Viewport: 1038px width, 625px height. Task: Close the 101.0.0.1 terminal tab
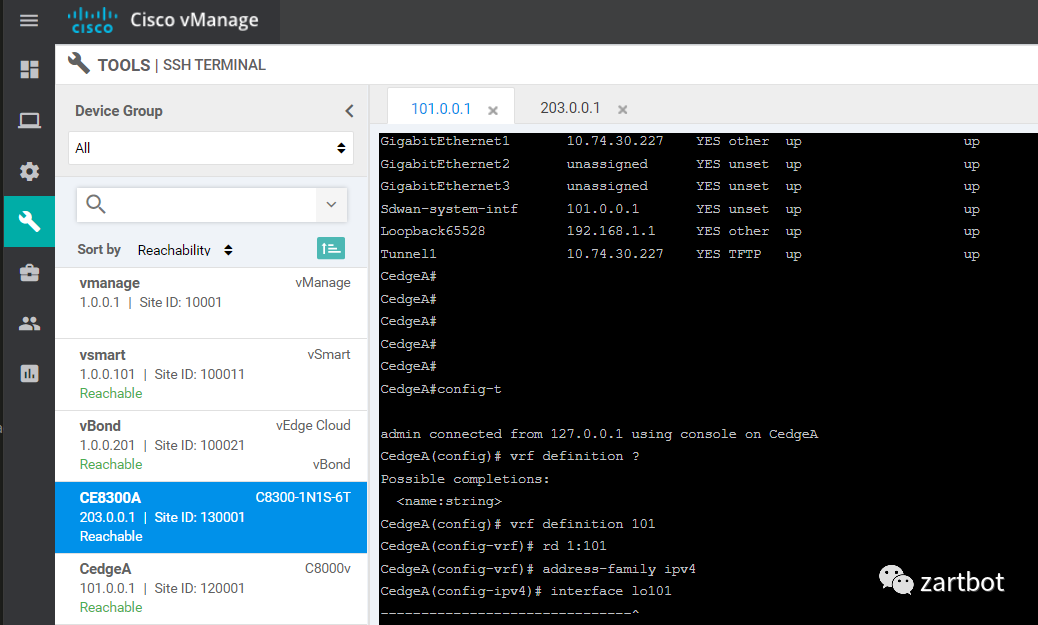[x=493, y=110]
